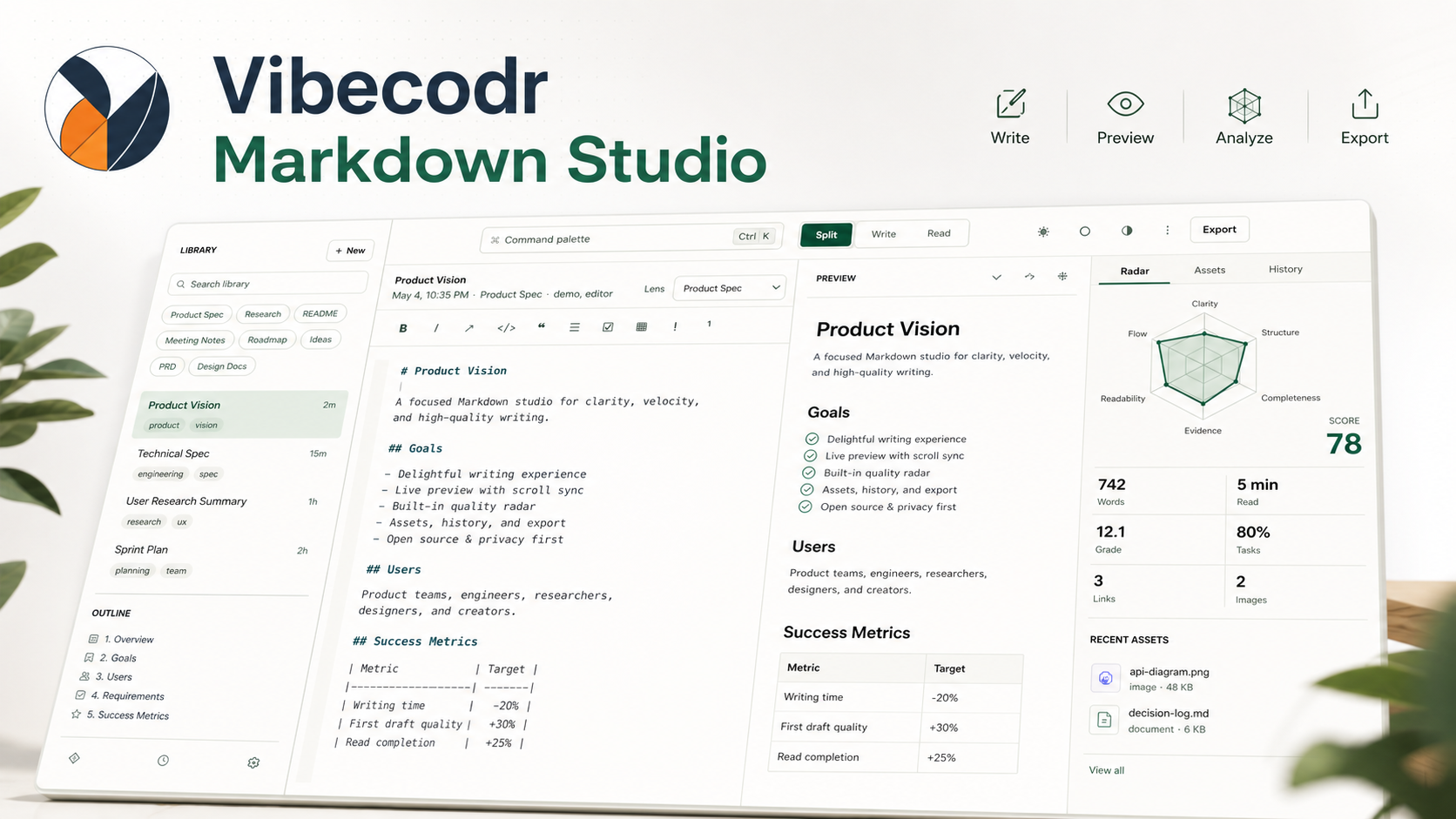The image size is (1456, 819).
Task: Filter library by Research tag
Action: [262, 314]
